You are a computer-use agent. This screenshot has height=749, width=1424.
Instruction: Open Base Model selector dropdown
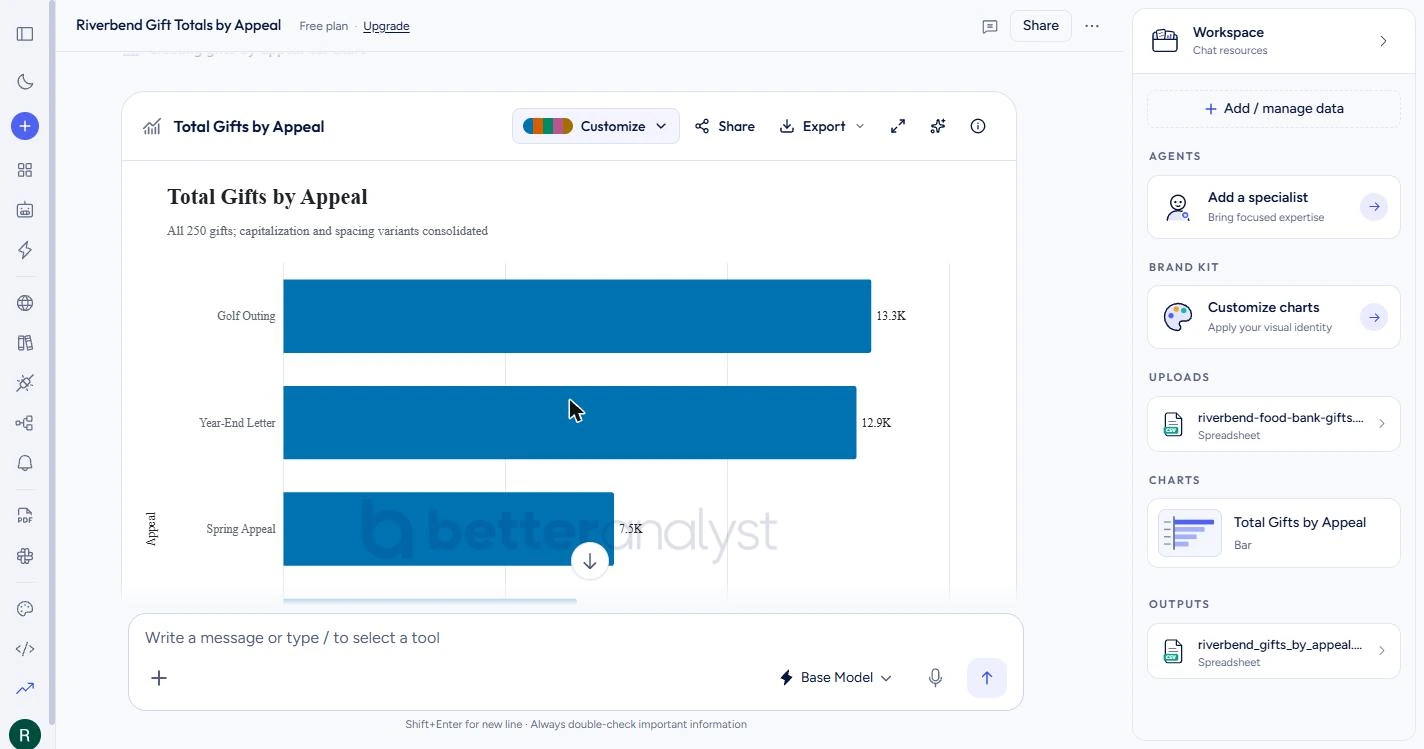coord(835,678)
